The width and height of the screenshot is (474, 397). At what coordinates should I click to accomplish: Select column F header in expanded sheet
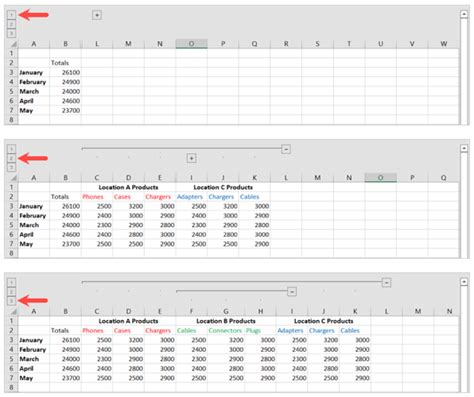click(191, 311)
